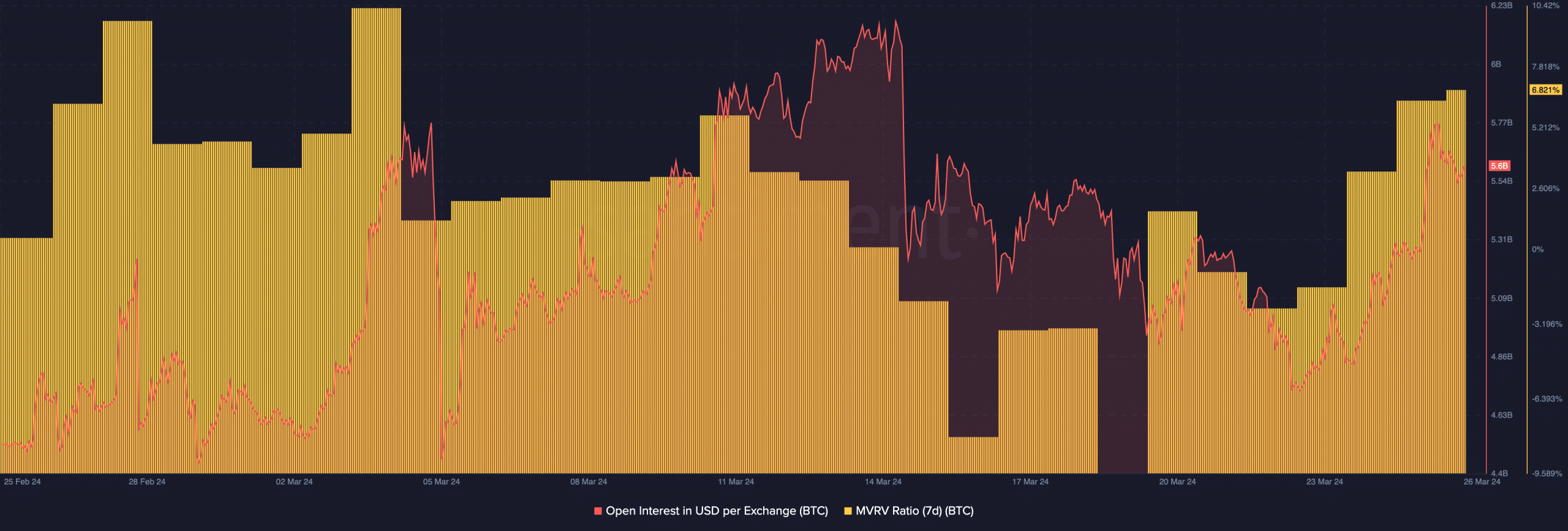Click the 23 Mar 24 date label
This screenshot has height=531, width=1568.
pos(1324,482)
